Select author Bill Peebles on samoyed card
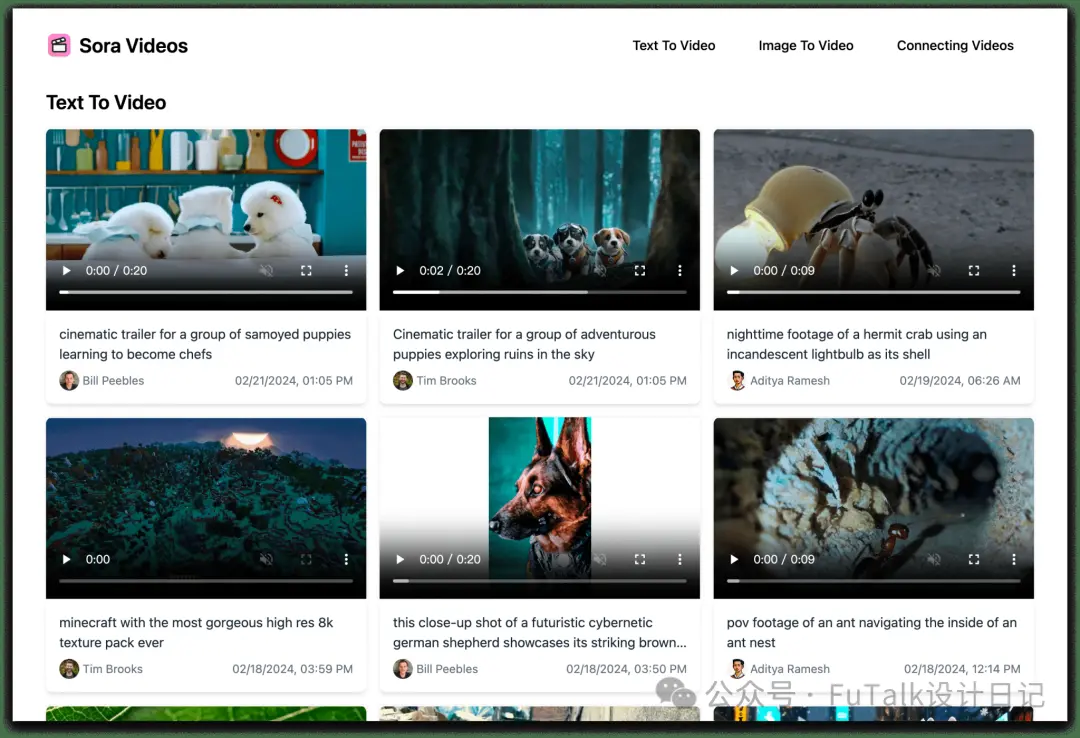The height and width of the screenshot is (738, 1080). click(114, 380)
